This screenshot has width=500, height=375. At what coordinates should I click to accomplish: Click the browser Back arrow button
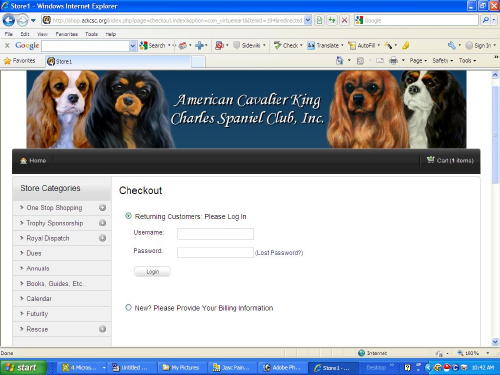[9, 21]
